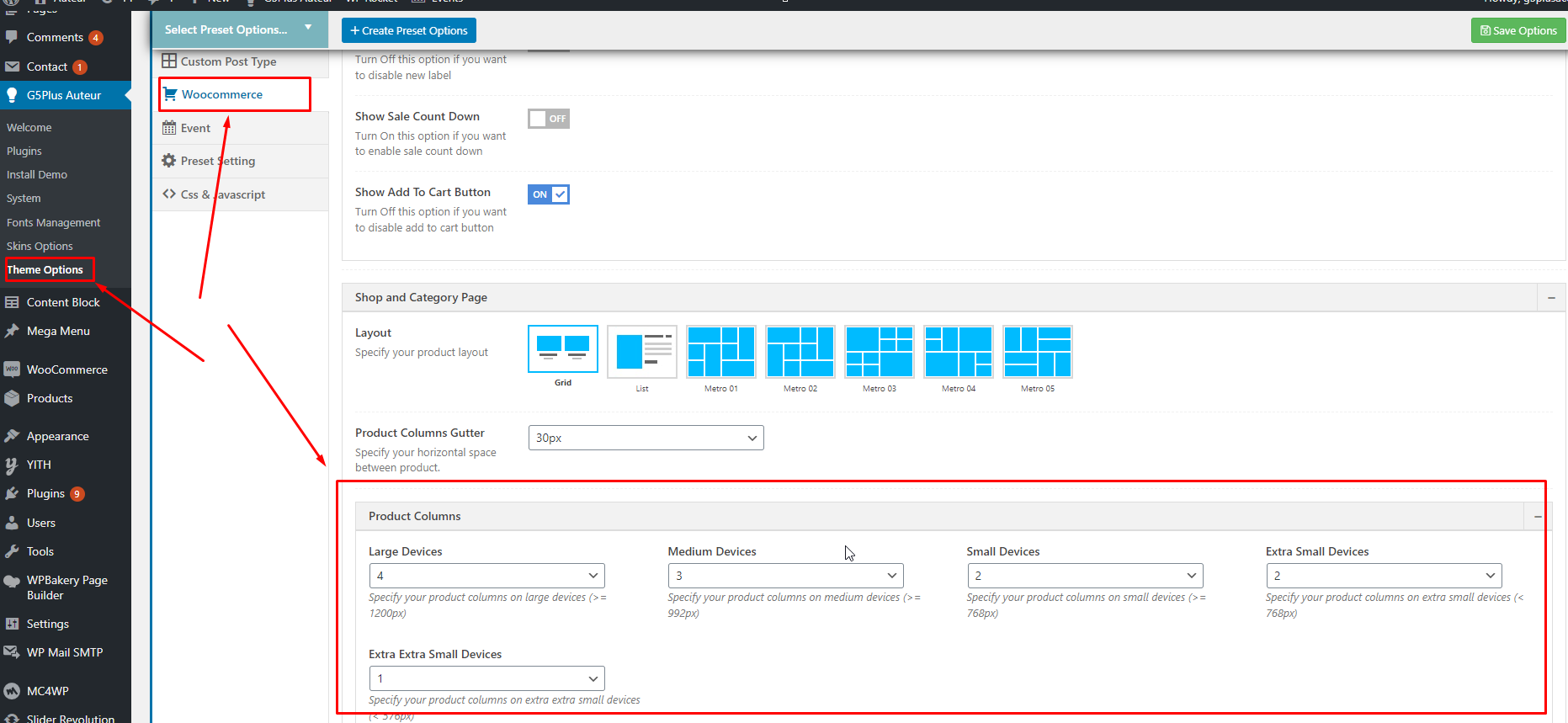1568x723 pixels.
Task: Open Comments via its speech bubble icon
Action: pyautogui.click(x=12, y=37)
